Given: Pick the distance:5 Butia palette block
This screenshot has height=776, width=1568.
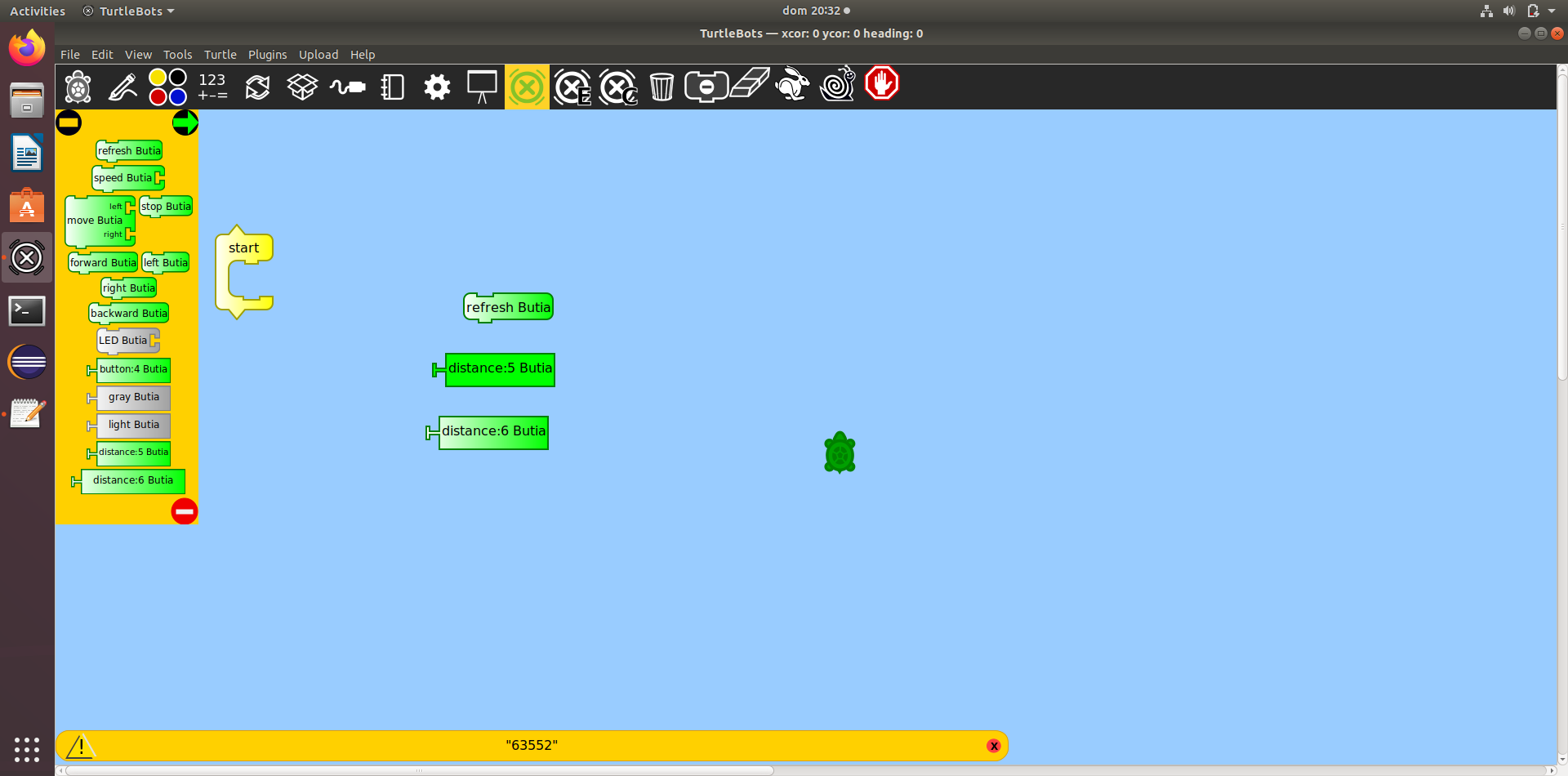Looking at the screenshot, I should coord(129,453).
